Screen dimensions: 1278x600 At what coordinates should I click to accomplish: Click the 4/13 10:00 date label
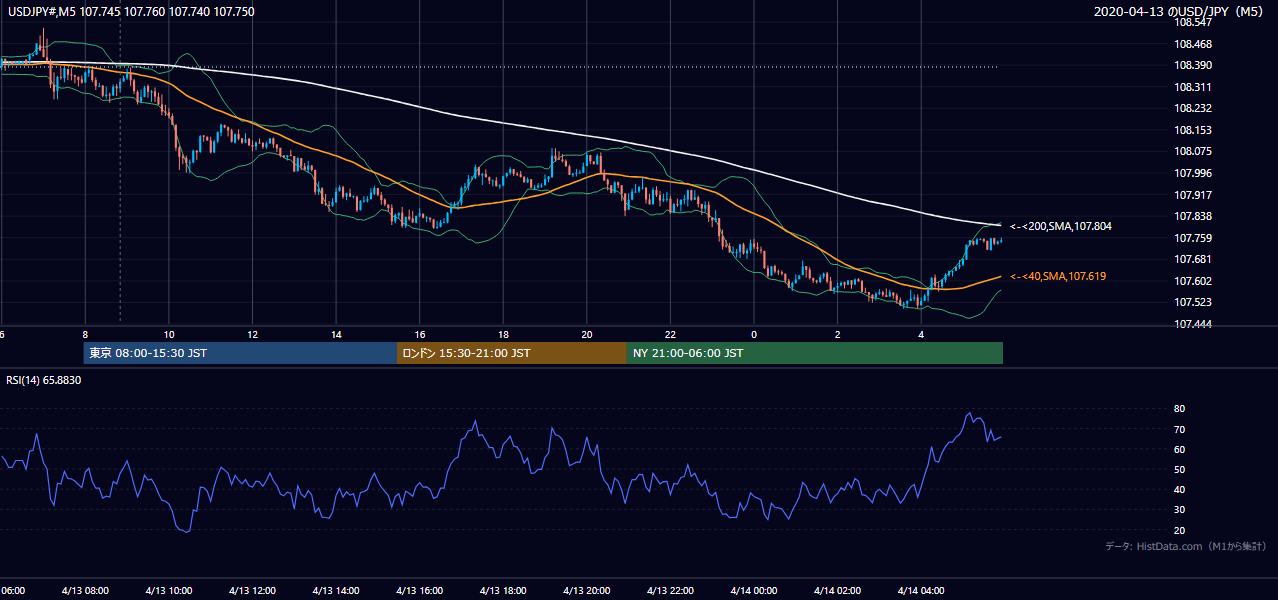pos(168,591)
